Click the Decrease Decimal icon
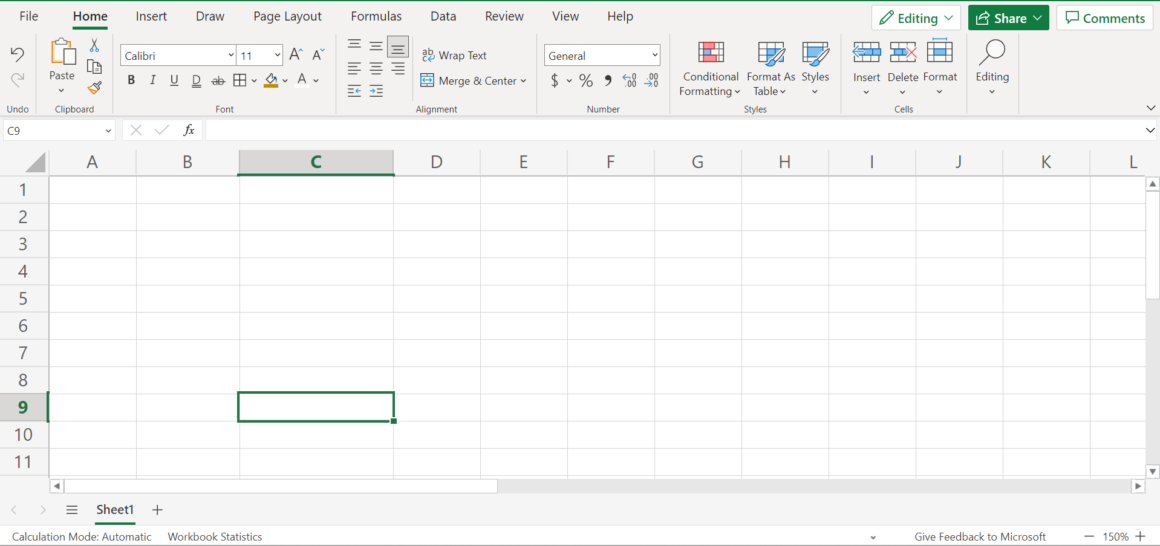 (651, 81)
